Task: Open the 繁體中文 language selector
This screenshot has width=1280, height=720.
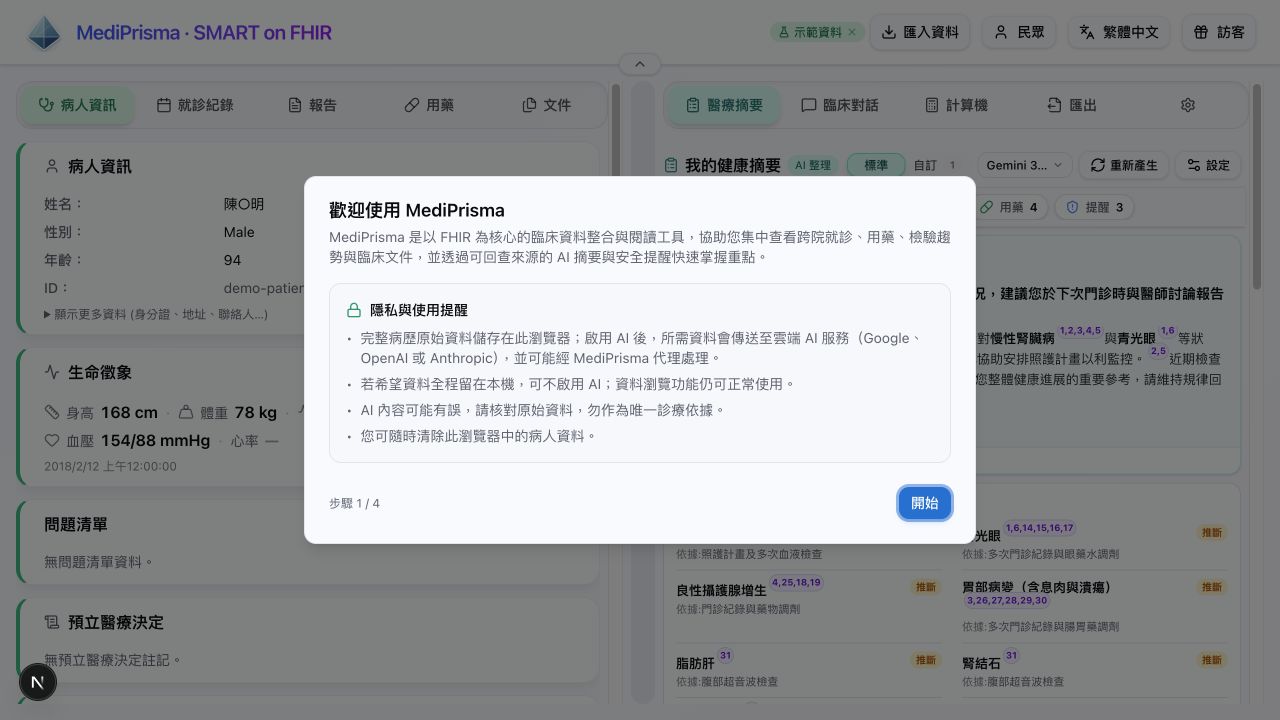Action: pyautogui.click(x=1119, y=32)
